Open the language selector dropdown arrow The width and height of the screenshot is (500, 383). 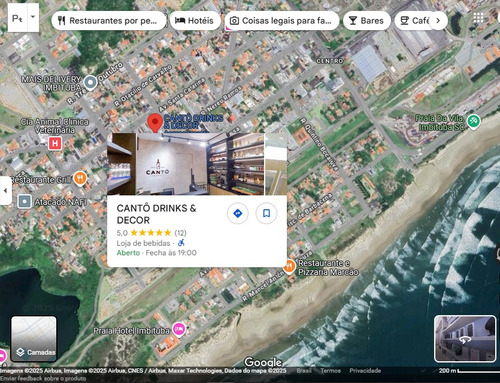33,17
